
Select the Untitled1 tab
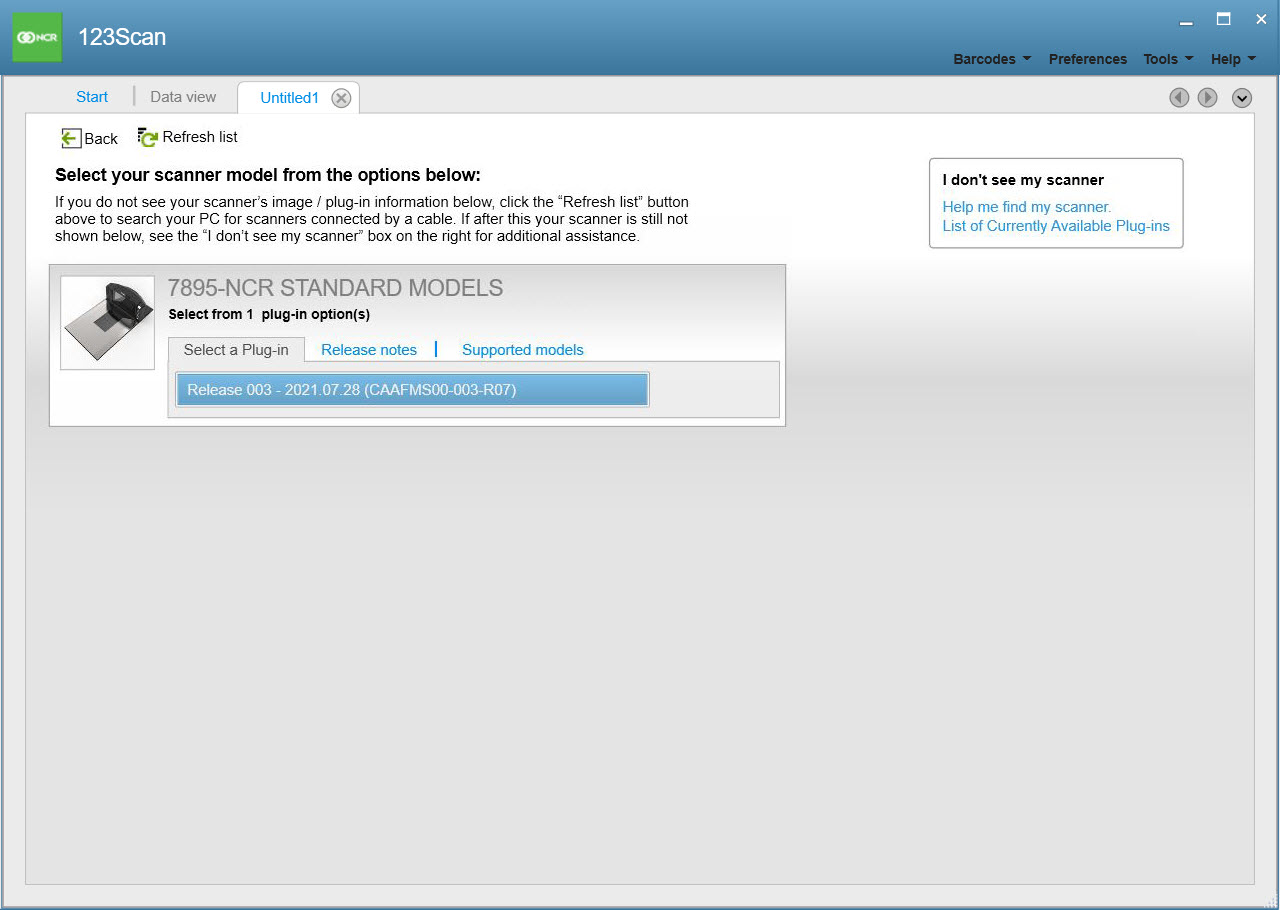pyautogui.click(x=289, y=98)
